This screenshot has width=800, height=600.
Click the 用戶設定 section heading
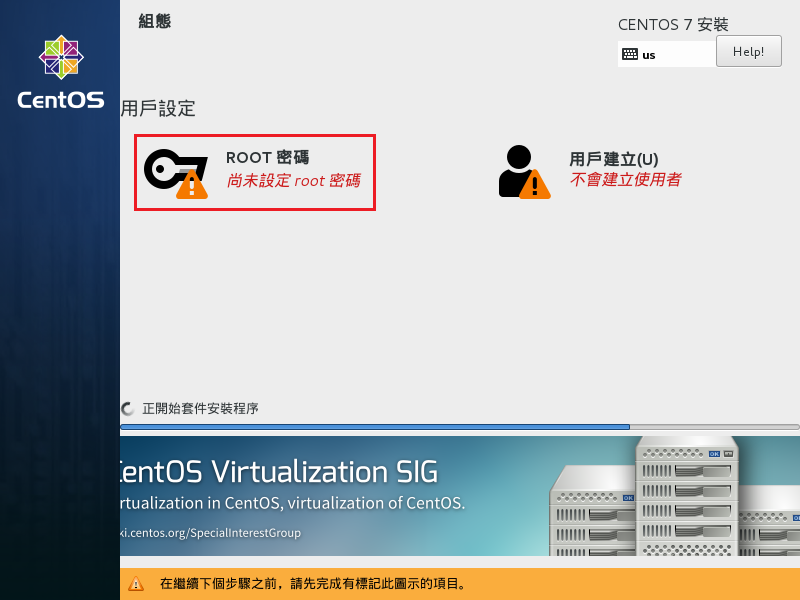(158, 109)
